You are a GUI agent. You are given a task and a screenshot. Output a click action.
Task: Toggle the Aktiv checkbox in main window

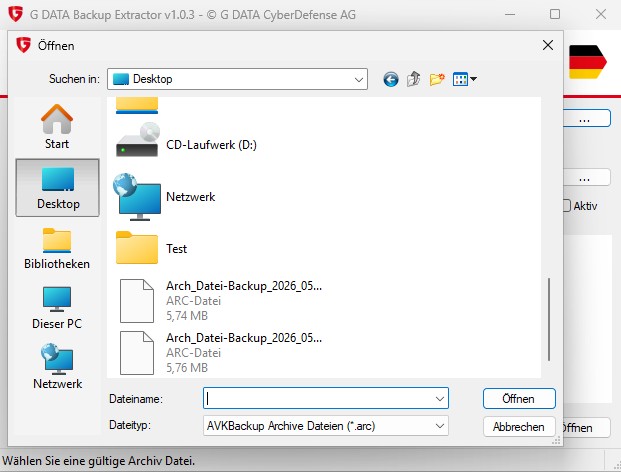[x=567, y=206]
